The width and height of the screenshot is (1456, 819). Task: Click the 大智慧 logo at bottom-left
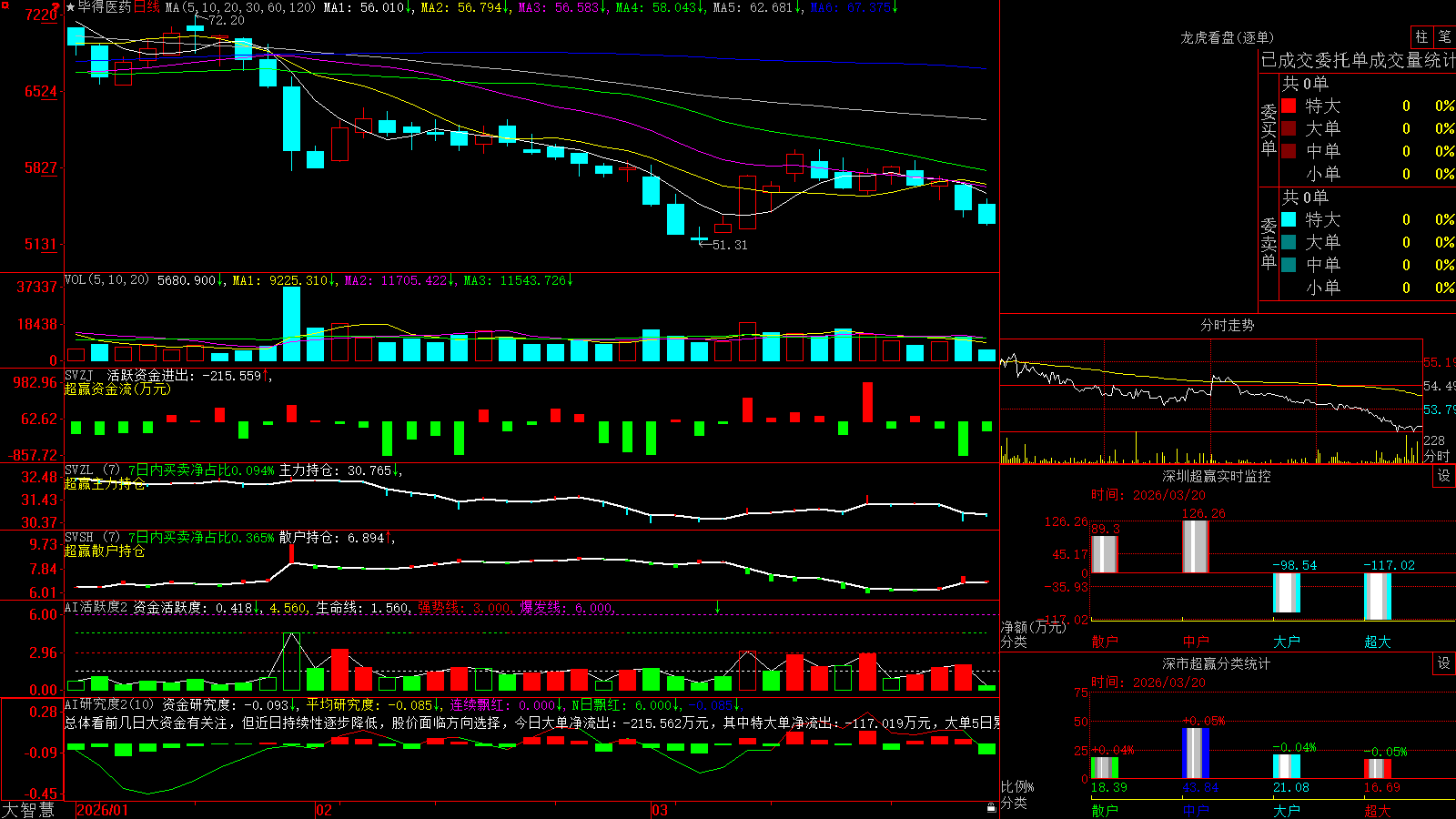[x=28, y=809]
